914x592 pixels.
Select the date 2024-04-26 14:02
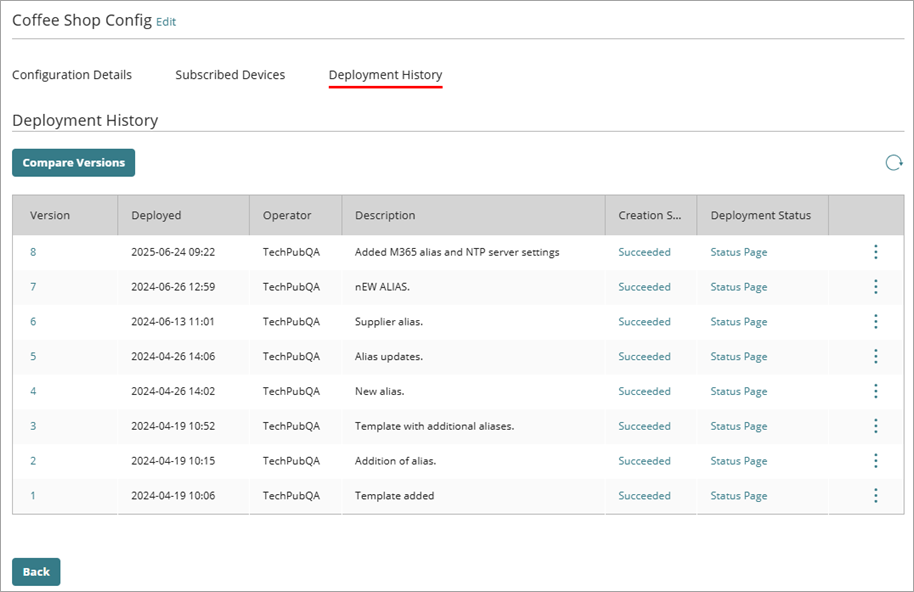[x=173, y=391]
